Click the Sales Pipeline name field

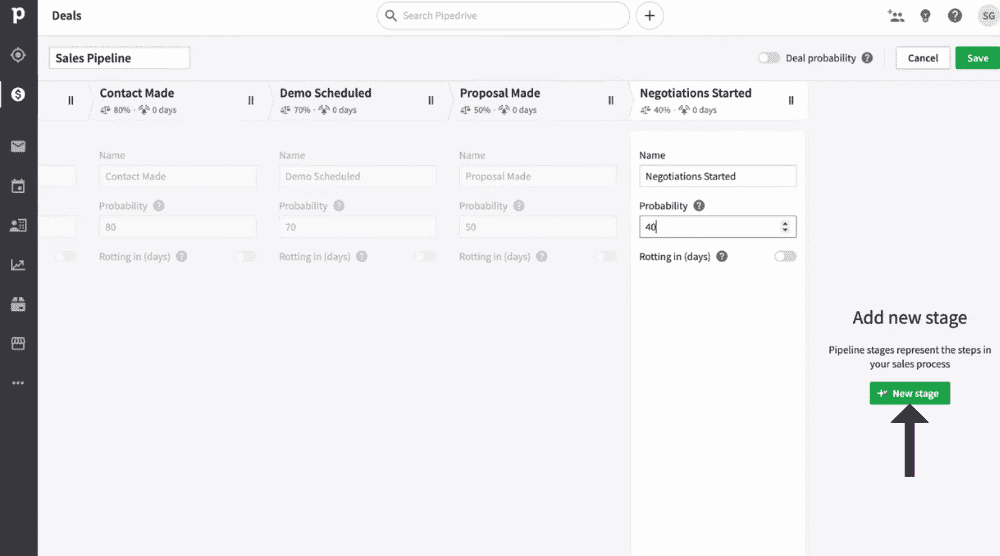pyautogui.click(x=119, y=58)
